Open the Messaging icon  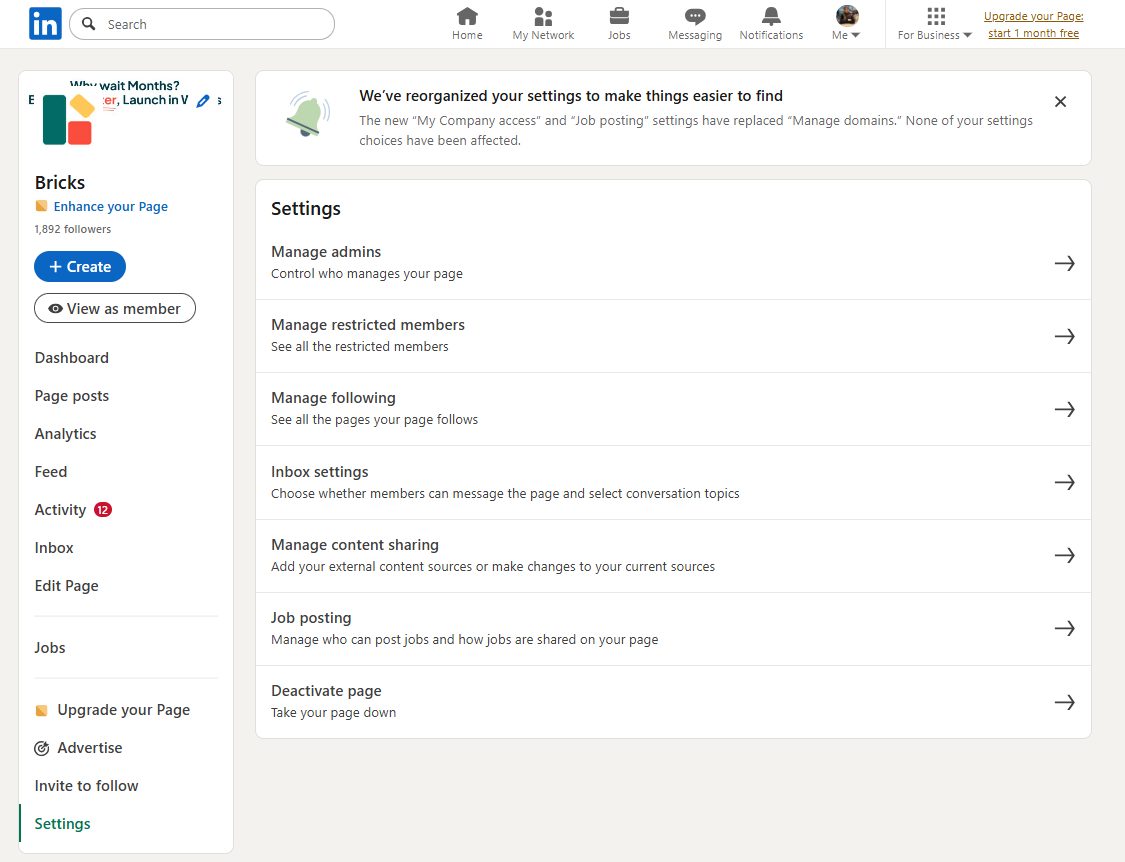click(x=695, y=17)
